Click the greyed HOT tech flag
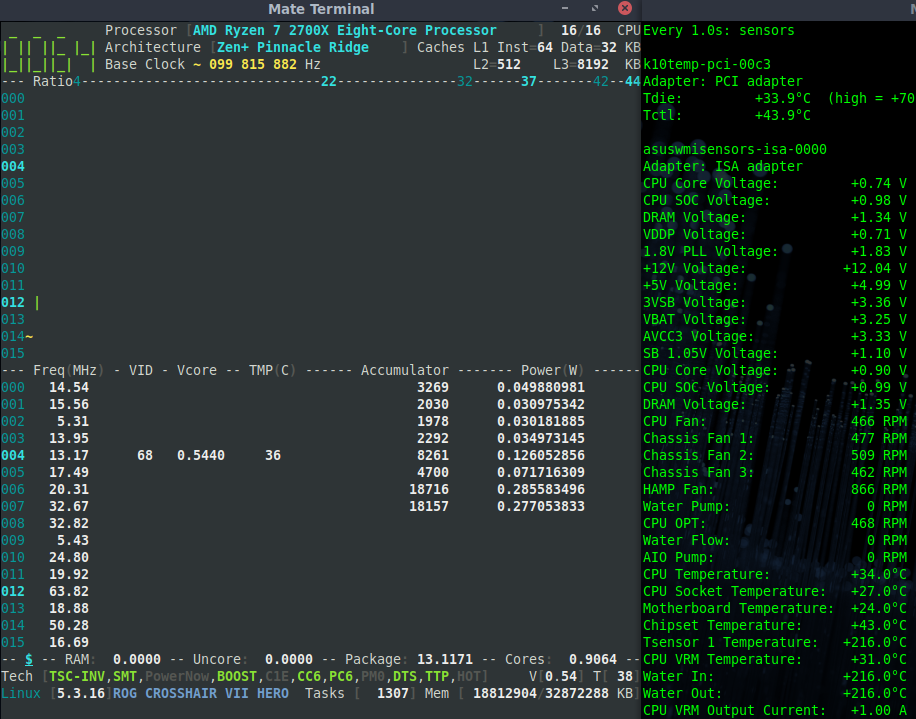Screen dimensions: 916x719 tap(469, 676)
